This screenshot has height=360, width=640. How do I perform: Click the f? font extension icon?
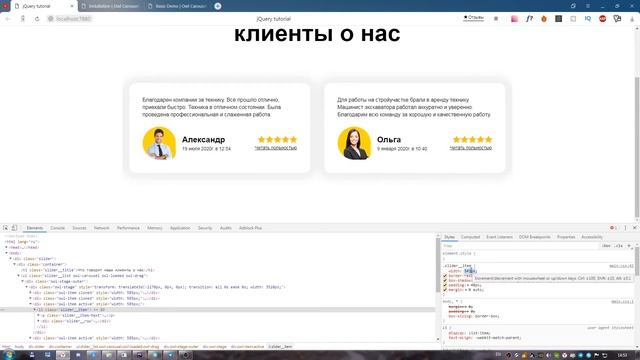[x=529, y=19]
